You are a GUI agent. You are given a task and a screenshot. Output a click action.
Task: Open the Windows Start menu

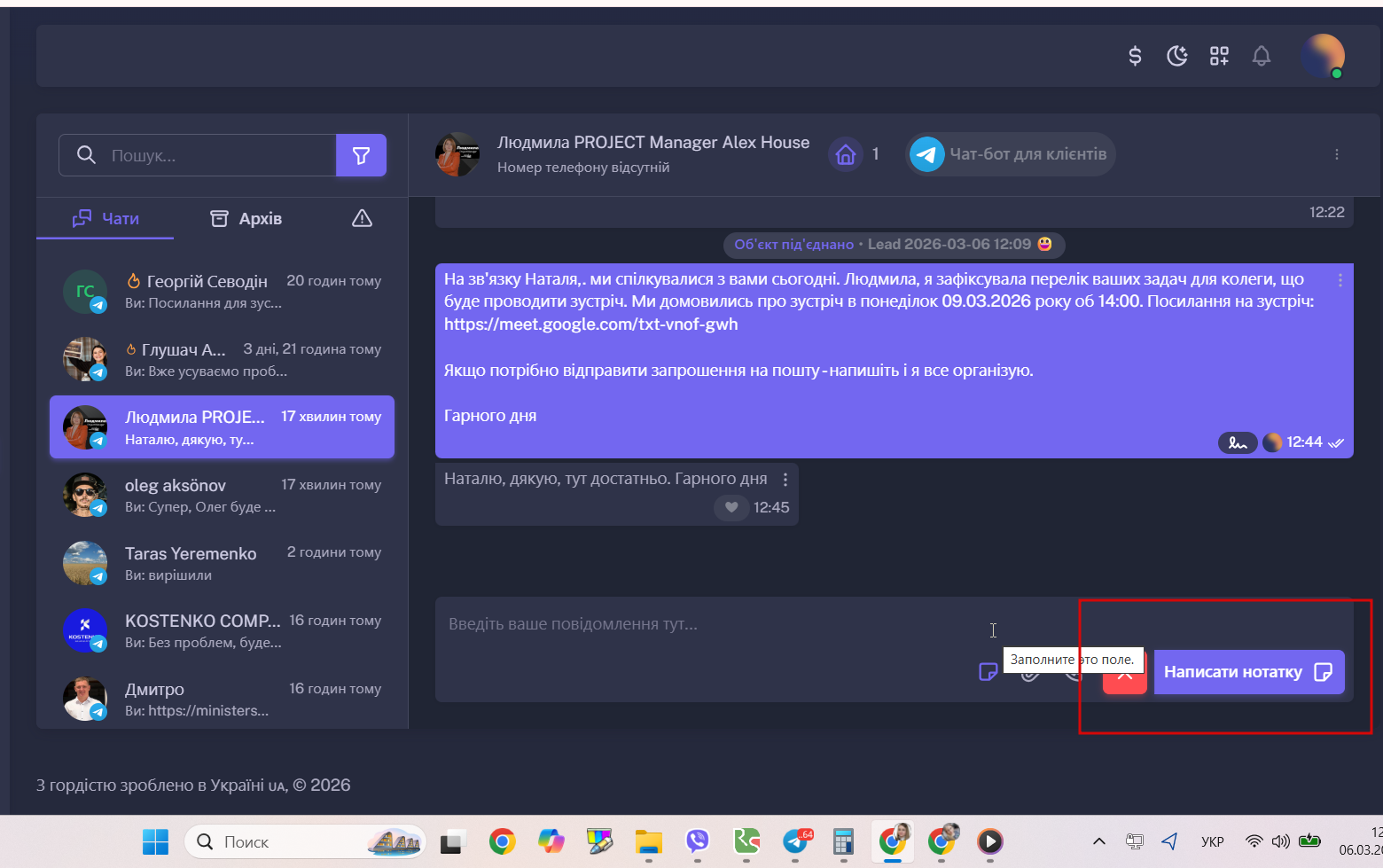155,841
